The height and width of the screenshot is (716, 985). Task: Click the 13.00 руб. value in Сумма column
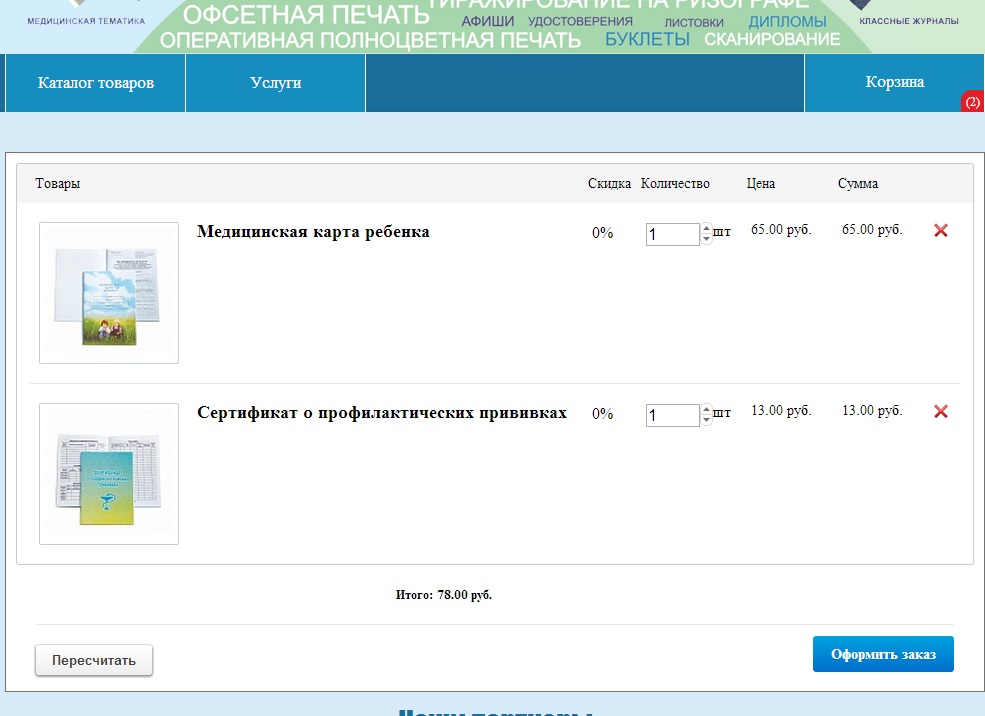872,411
